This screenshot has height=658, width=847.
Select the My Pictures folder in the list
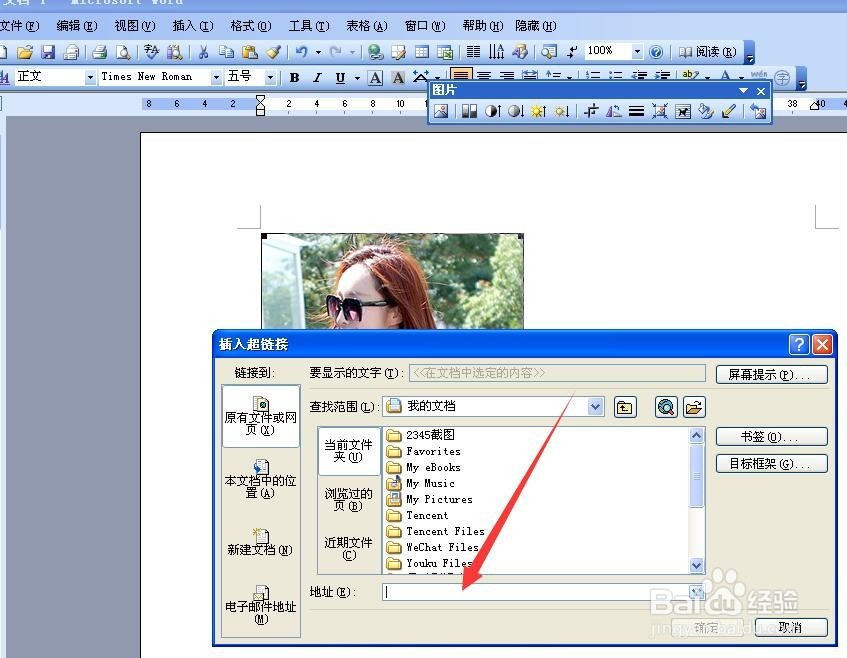441,499
